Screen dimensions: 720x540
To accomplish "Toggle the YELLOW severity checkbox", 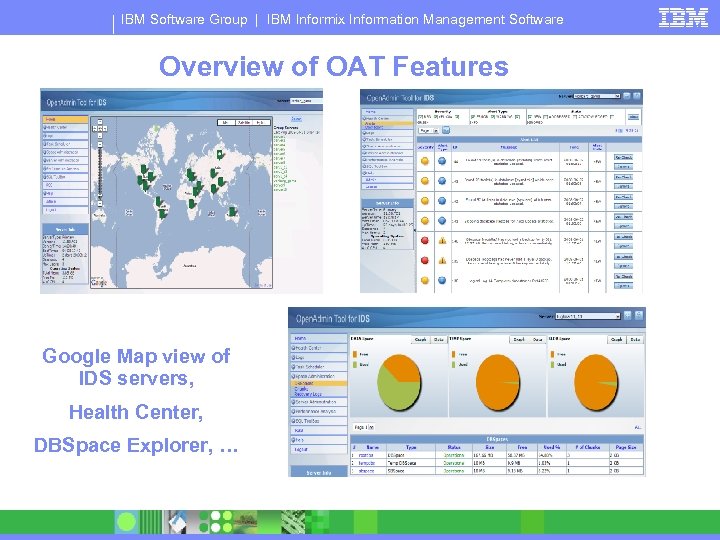I will click(x=436, y=117).
